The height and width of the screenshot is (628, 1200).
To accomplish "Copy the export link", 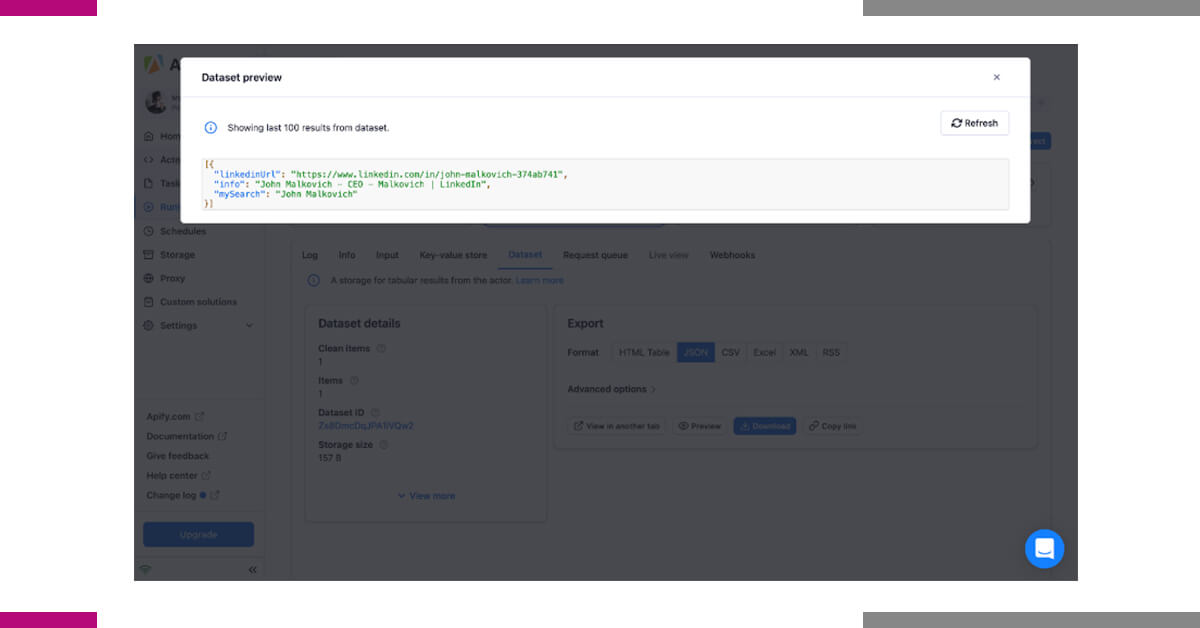I will tap(832, 426).
